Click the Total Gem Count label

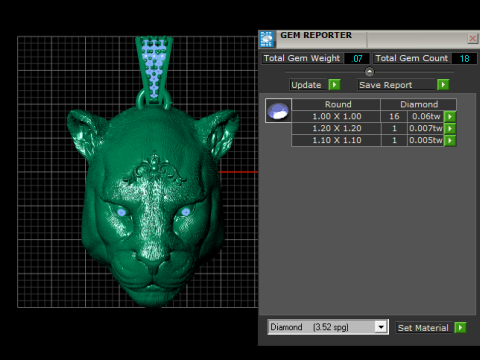[x=412, y=58]
